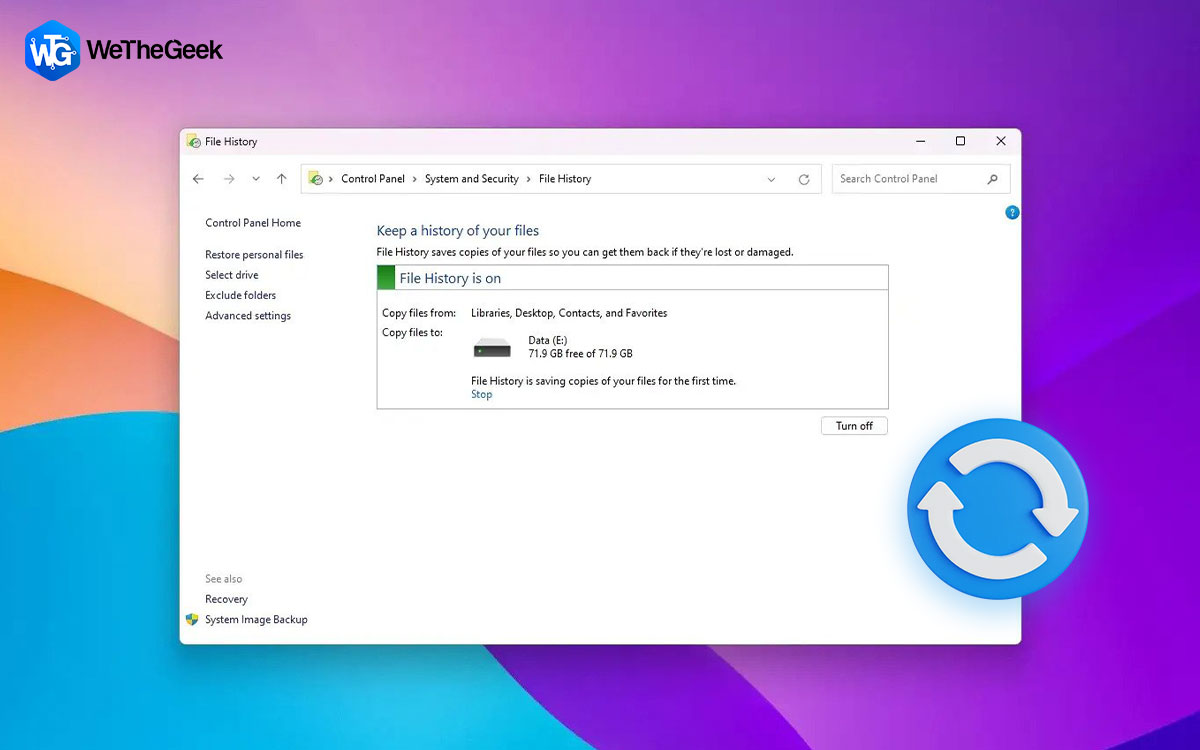Open the Select drive link

coord(232,275)
